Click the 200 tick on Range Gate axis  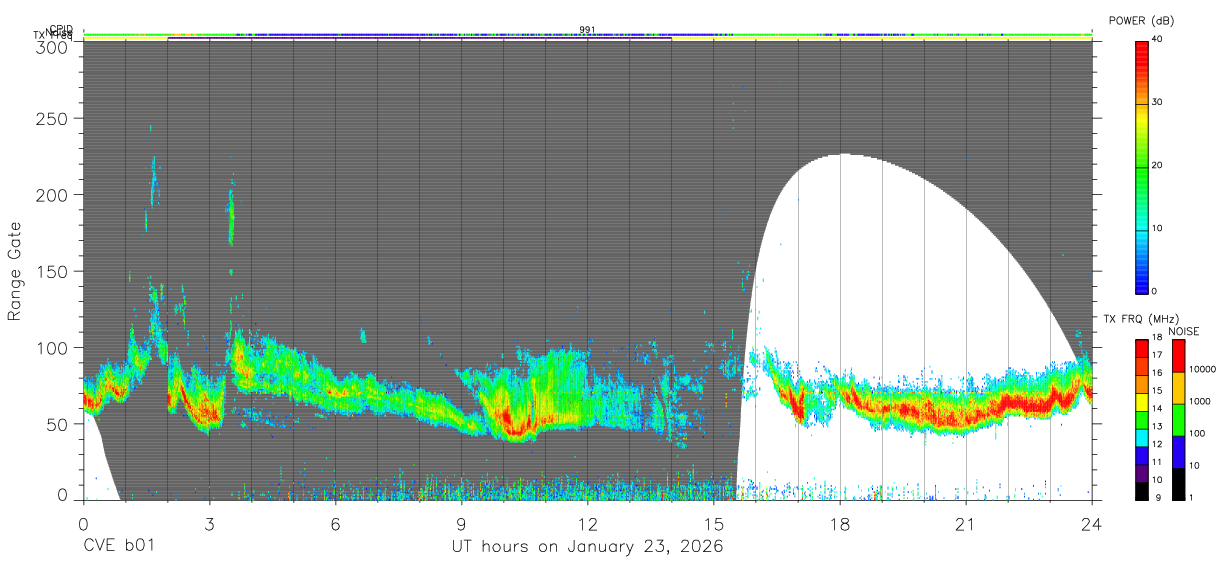point(54,194)
